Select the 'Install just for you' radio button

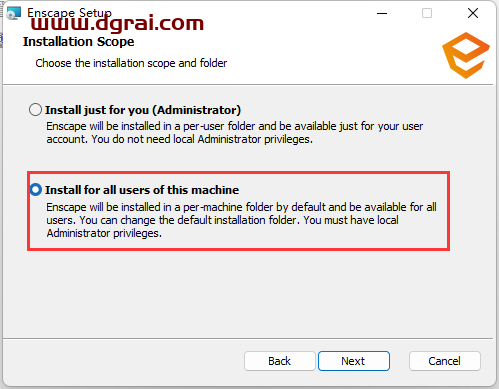point(35,110)
